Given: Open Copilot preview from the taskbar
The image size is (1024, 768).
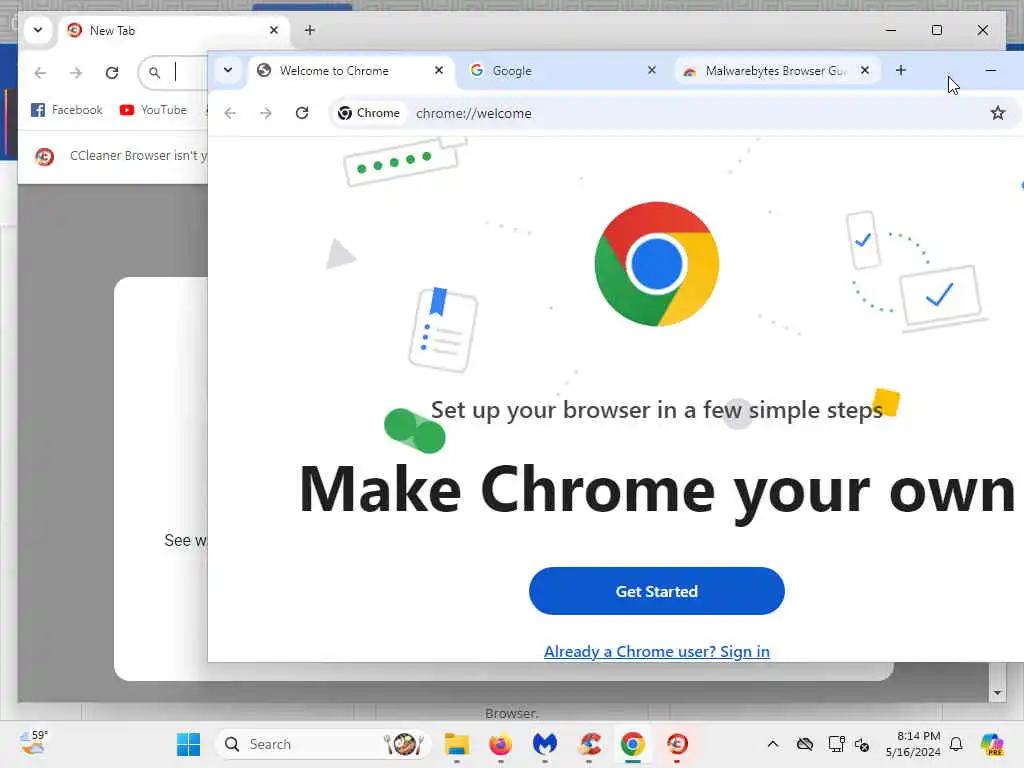Looking at the screenshot, I should (x=992, y=744).
